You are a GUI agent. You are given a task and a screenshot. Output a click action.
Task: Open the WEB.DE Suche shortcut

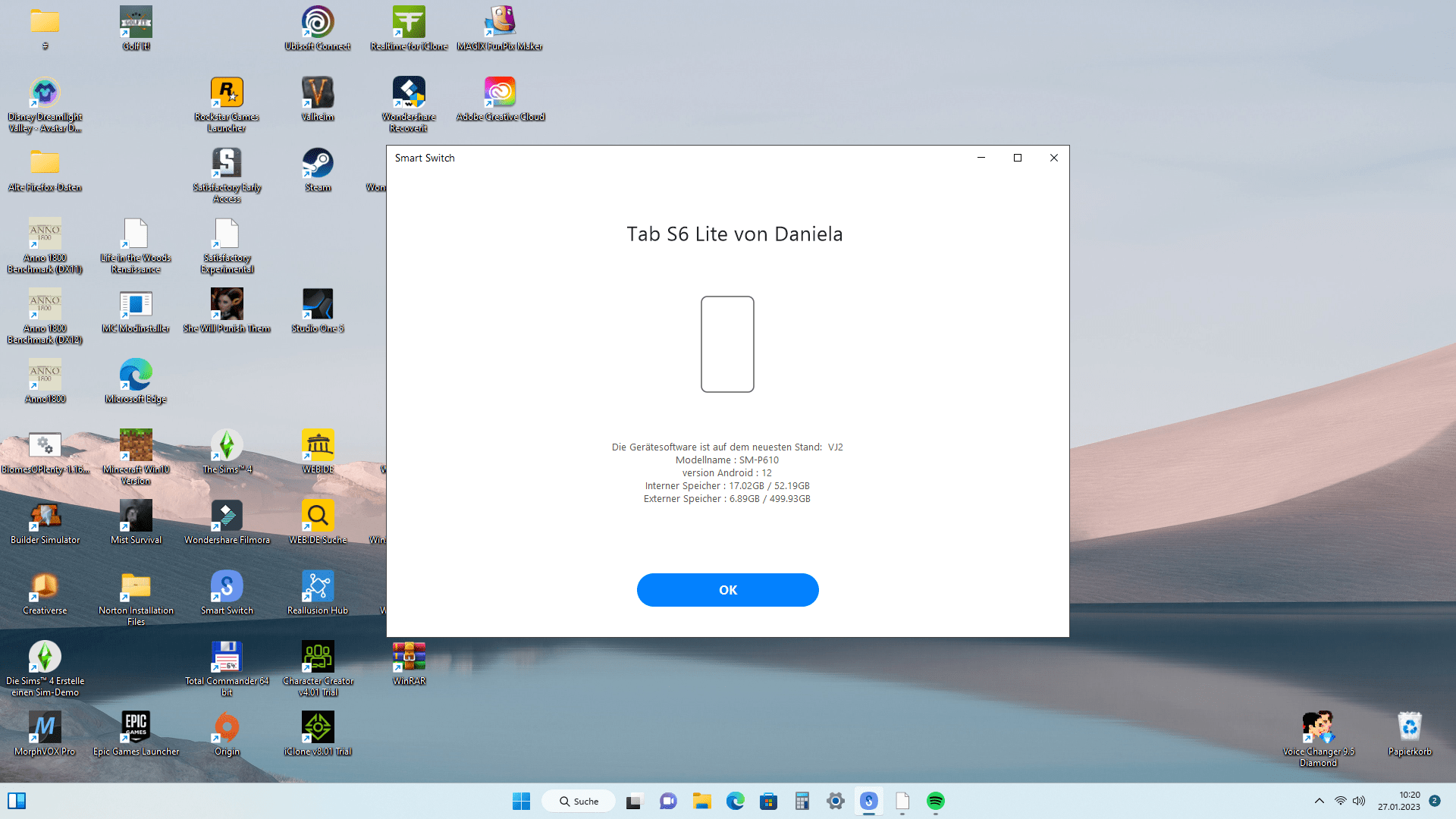[x=318, y=522]
